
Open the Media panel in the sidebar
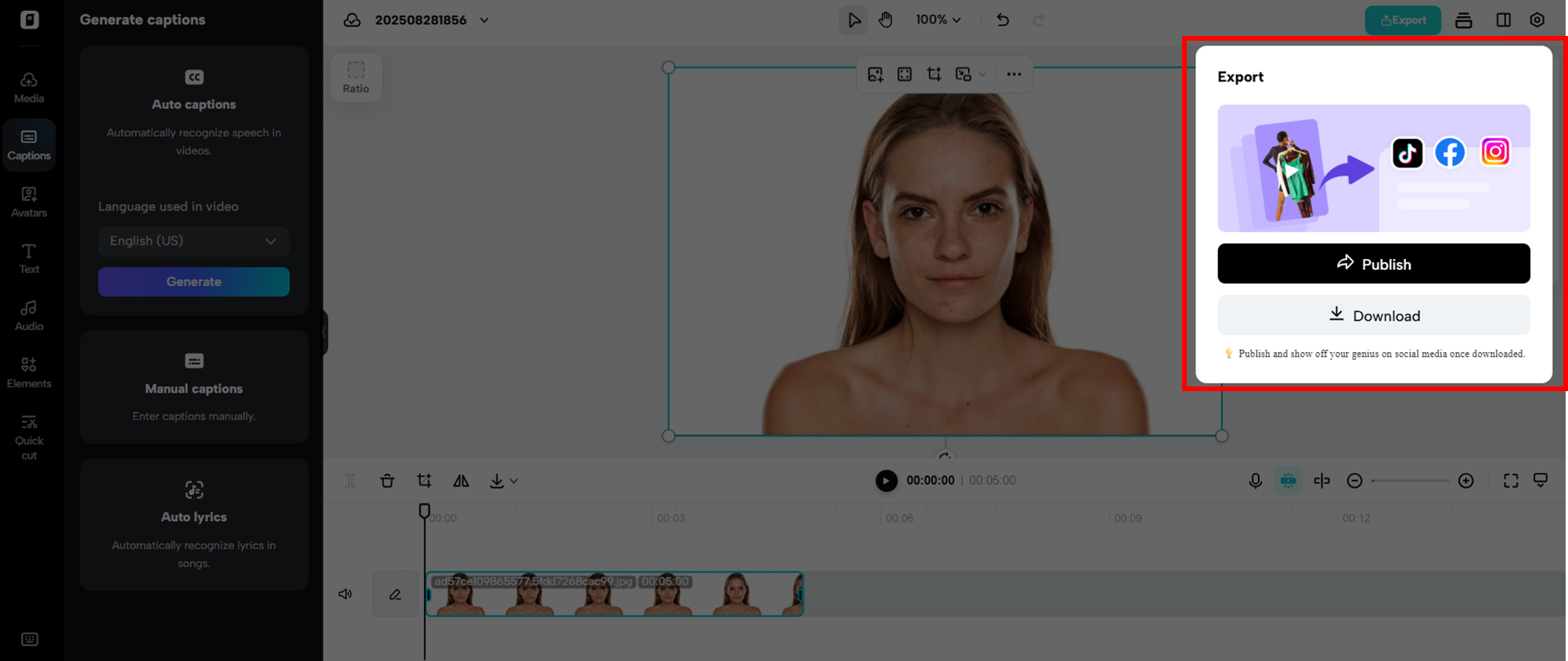tap(29, 88)
